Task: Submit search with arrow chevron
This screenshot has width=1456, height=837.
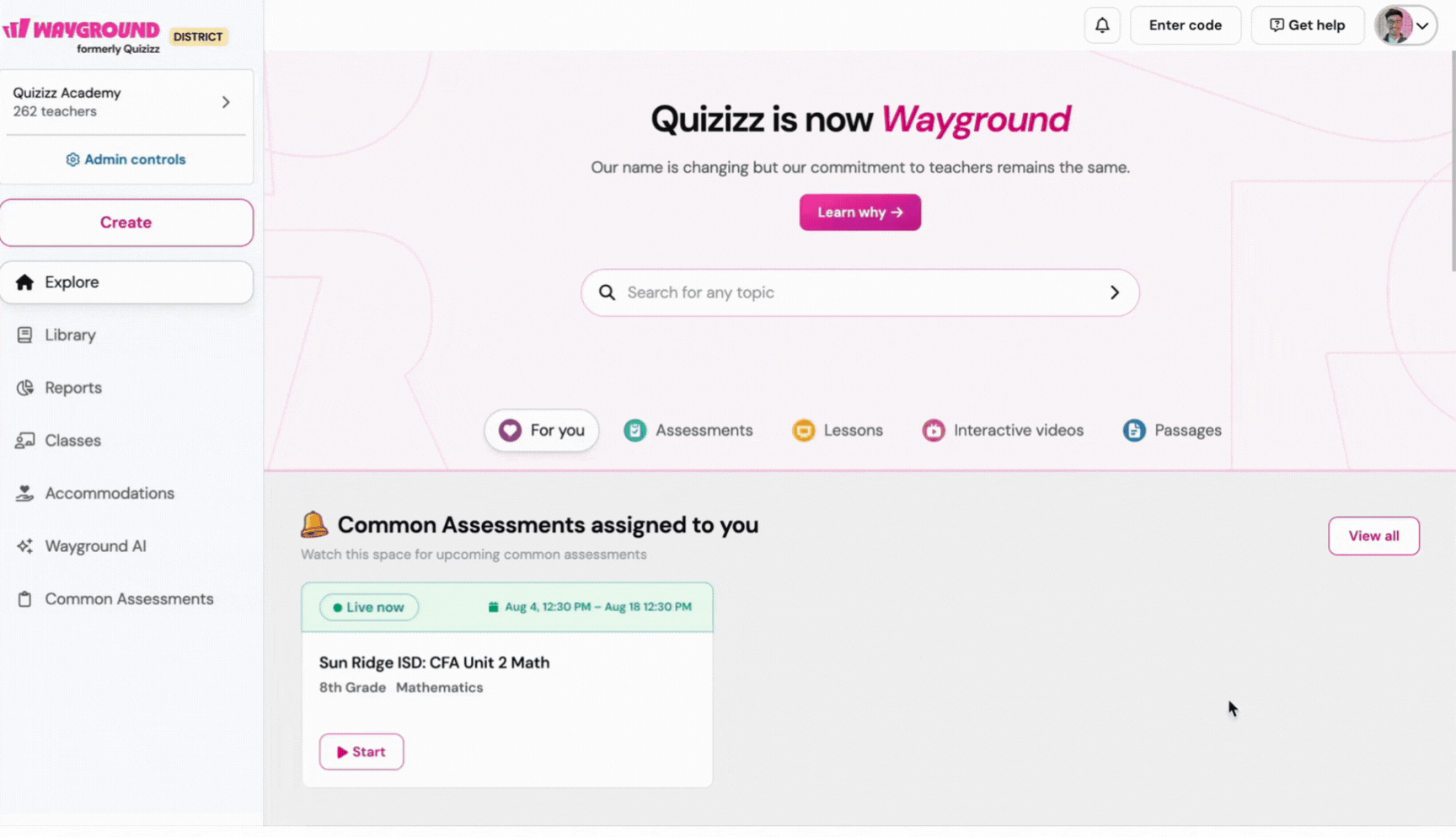Action: coord(1114,292)
